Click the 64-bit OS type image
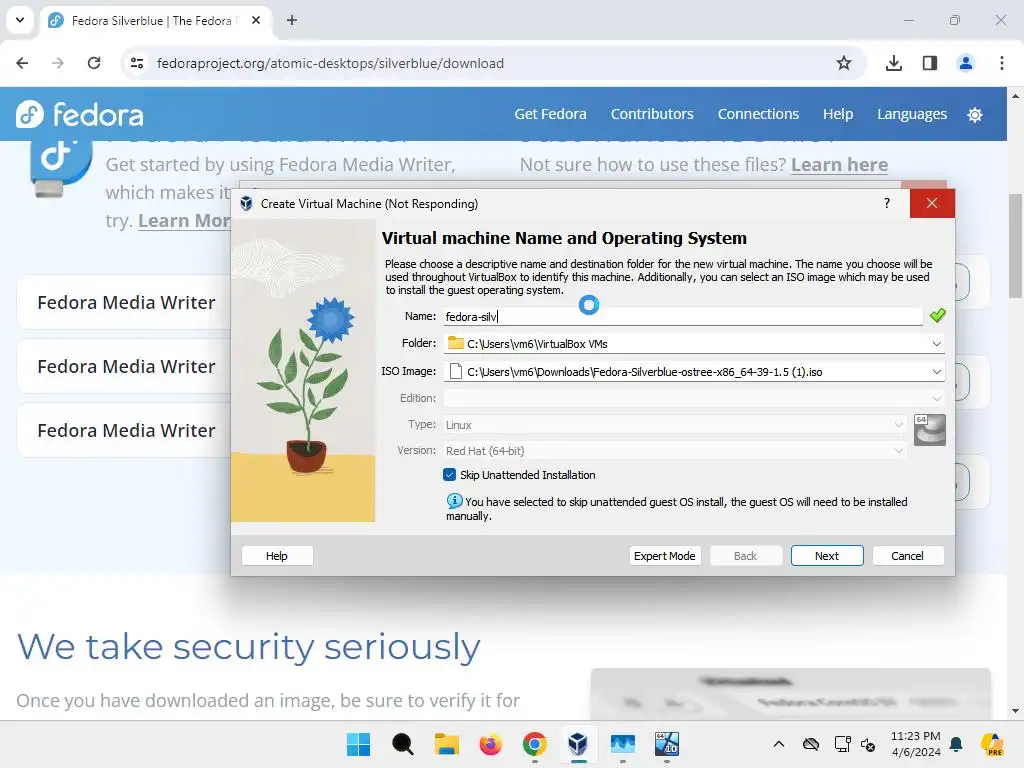 pos(929,430)
